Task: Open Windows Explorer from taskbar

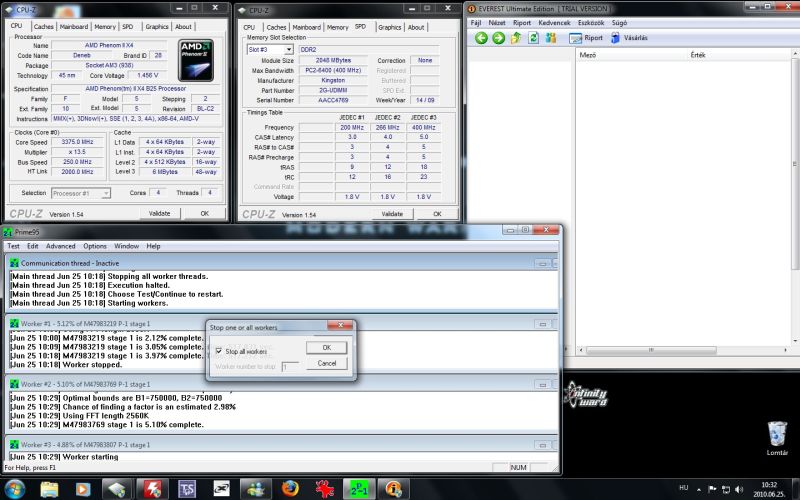Action: click(x=49, y=489)
